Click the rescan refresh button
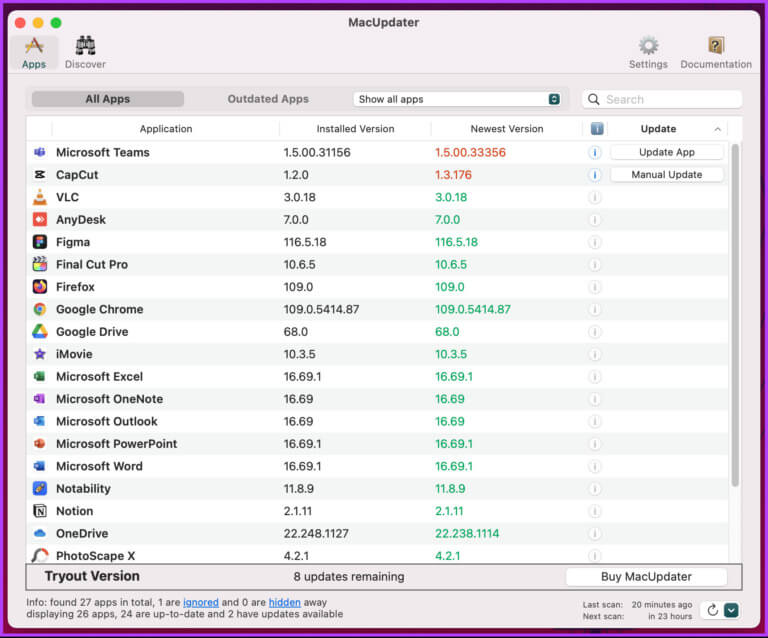This screenshot has width=768, height=638. click(712, 610)
